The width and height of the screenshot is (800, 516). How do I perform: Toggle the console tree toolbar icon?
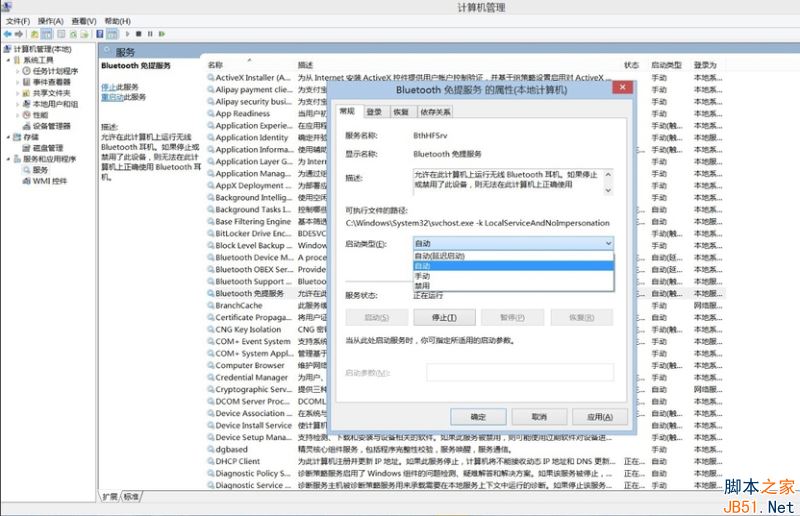coord(46,34)
